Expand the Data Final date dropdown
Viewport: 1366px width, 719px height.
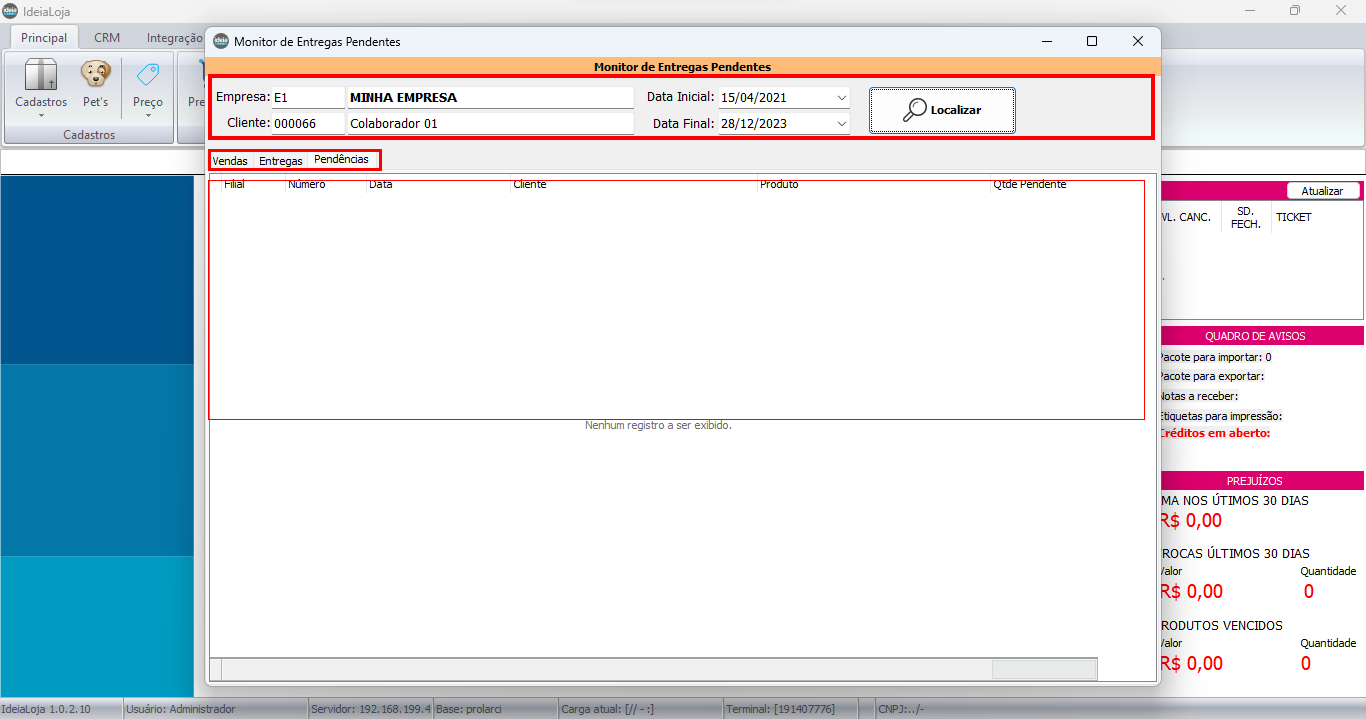(x=841, y=125)
